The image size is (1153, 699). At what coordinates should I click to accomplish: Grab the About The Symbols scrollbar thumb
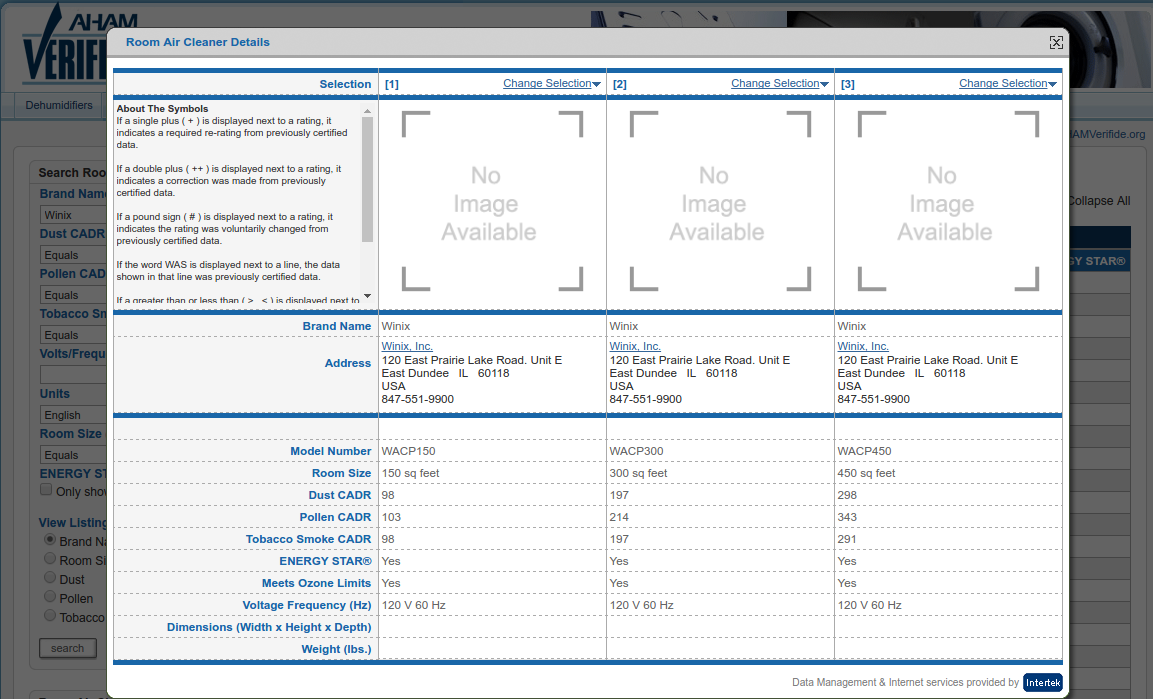(x=367, y=179)
